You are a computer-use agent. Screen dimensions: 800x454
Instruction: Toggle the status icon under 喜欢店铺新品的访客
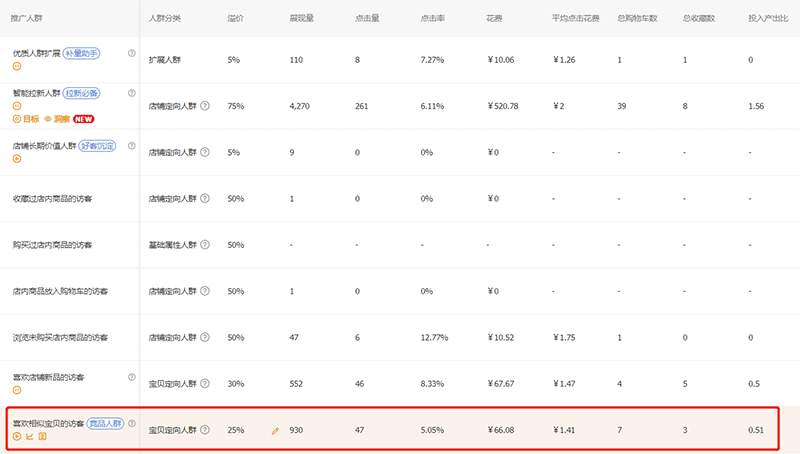[x=17, y=390]
